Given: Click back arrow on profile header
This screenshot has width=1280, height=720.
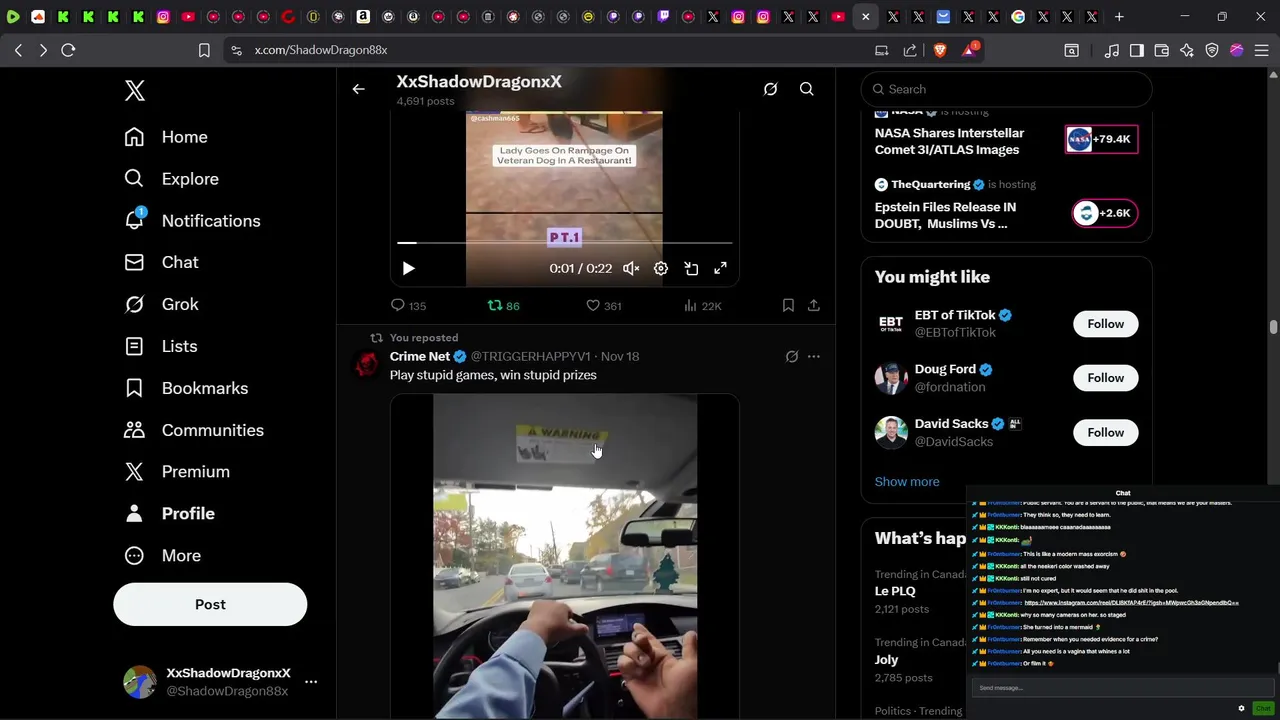Looking at the screenshot, I should [x=358, y=89].
